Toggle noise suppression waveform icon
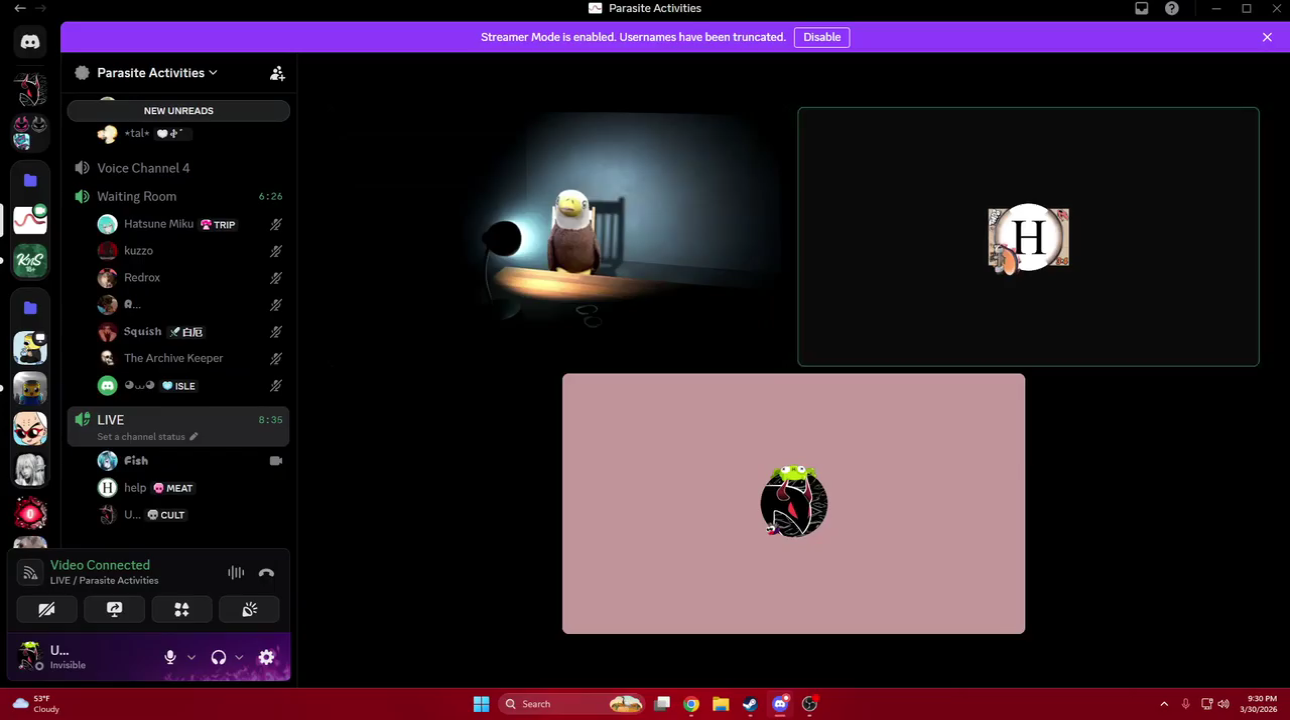The height and width of the screenshot is (720, 1290). pos(236,573)
